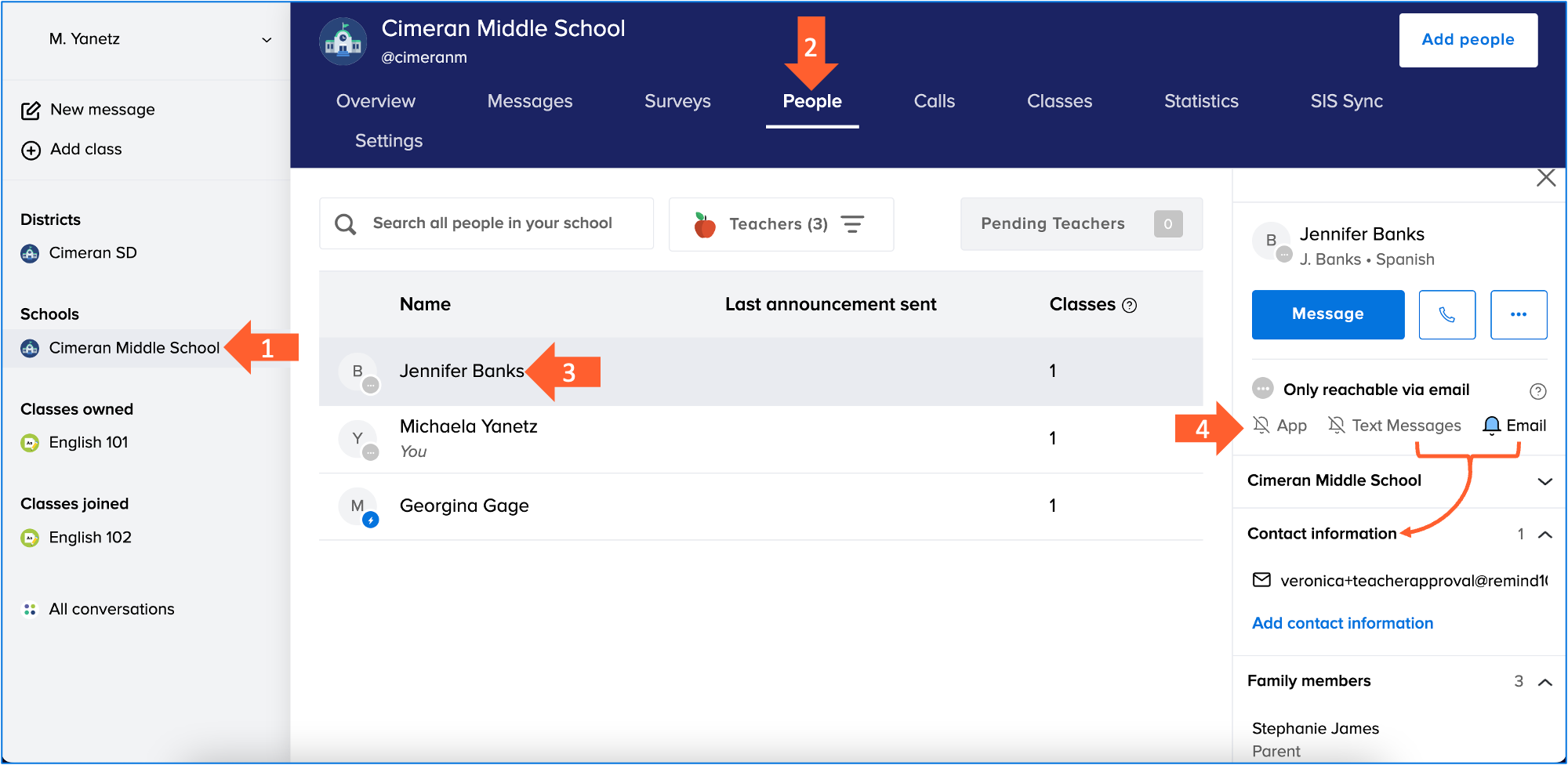Switch to the Statistics tab
The width and height of the screenshot is (1568, 765).
(1200, 101)
